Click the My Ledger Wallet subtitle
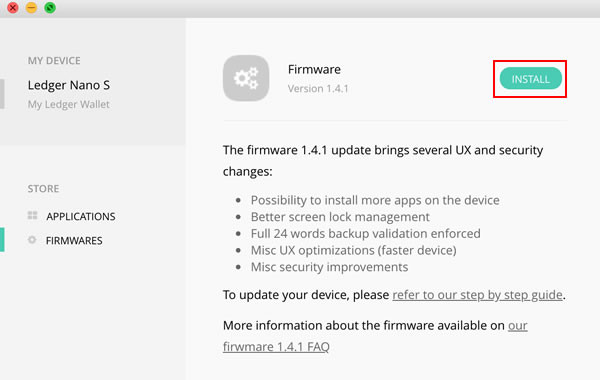Screen dimensions: 600x380 [x=68, y=104]
